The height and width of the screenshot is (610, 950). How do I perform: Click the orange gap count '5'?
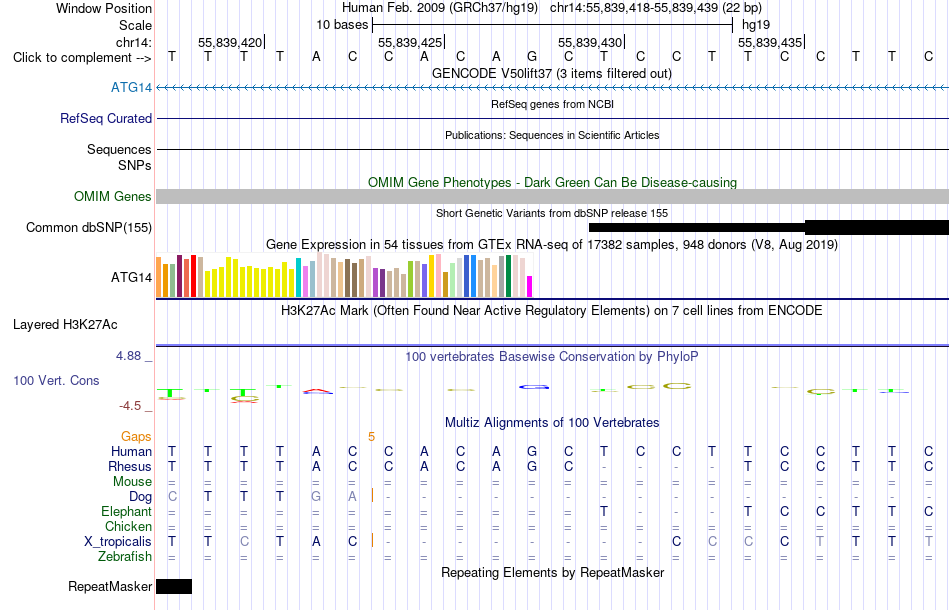[x=371, y=437]
